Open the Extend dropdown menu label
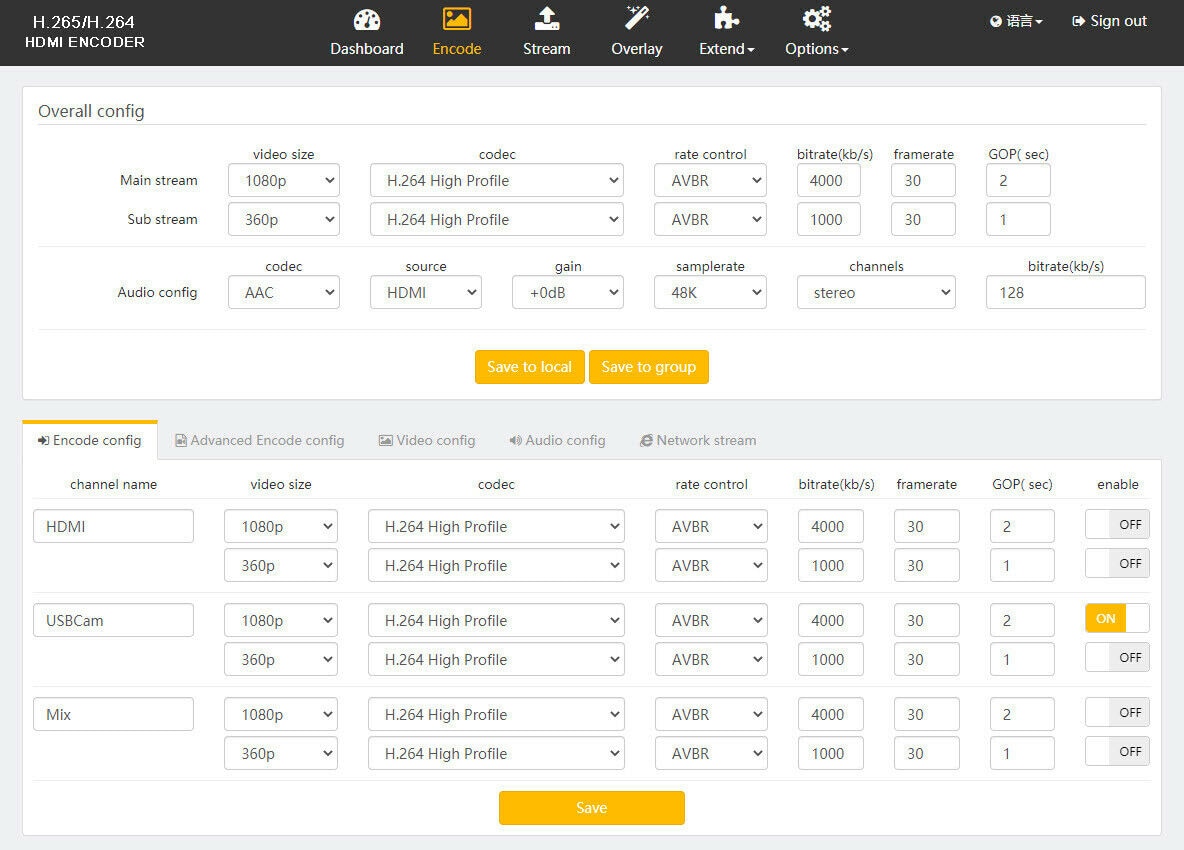This screenshot has width=1184, height=850. [x=726, y=48]
